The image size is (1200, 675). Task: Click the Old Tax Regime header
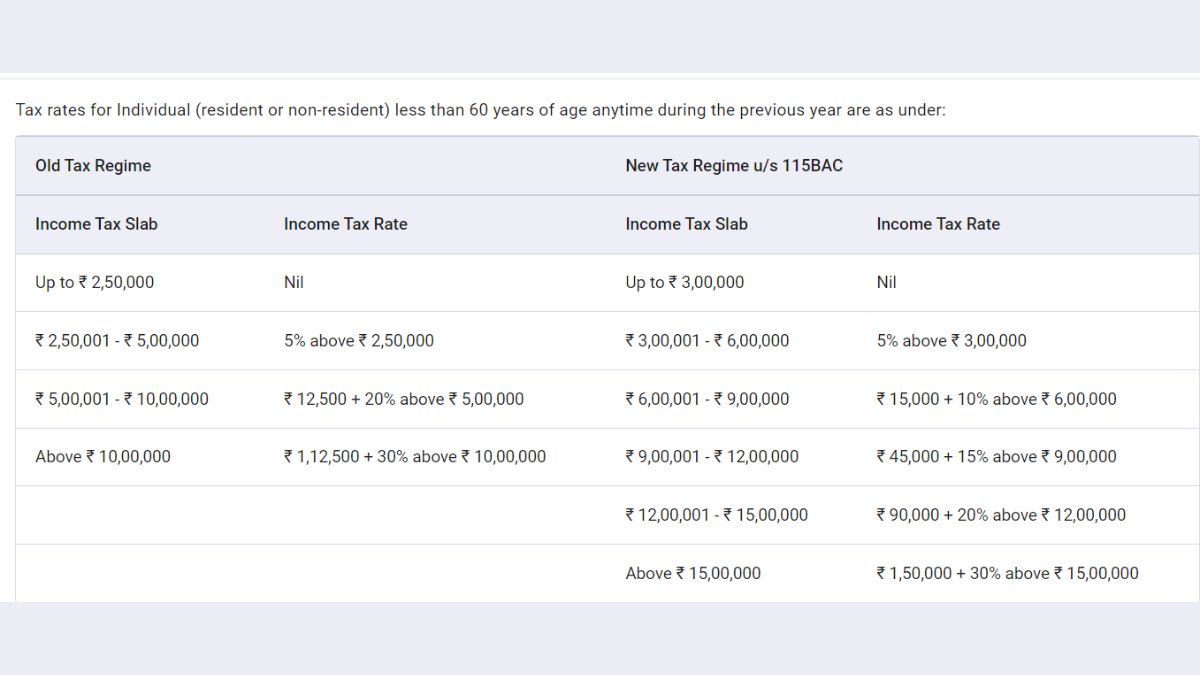pos(93,166)
